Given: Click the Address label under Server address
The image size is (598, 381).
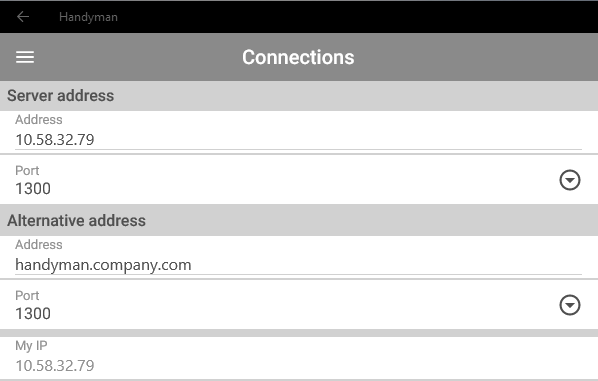Looking at the screenshot, I should 39,120.
